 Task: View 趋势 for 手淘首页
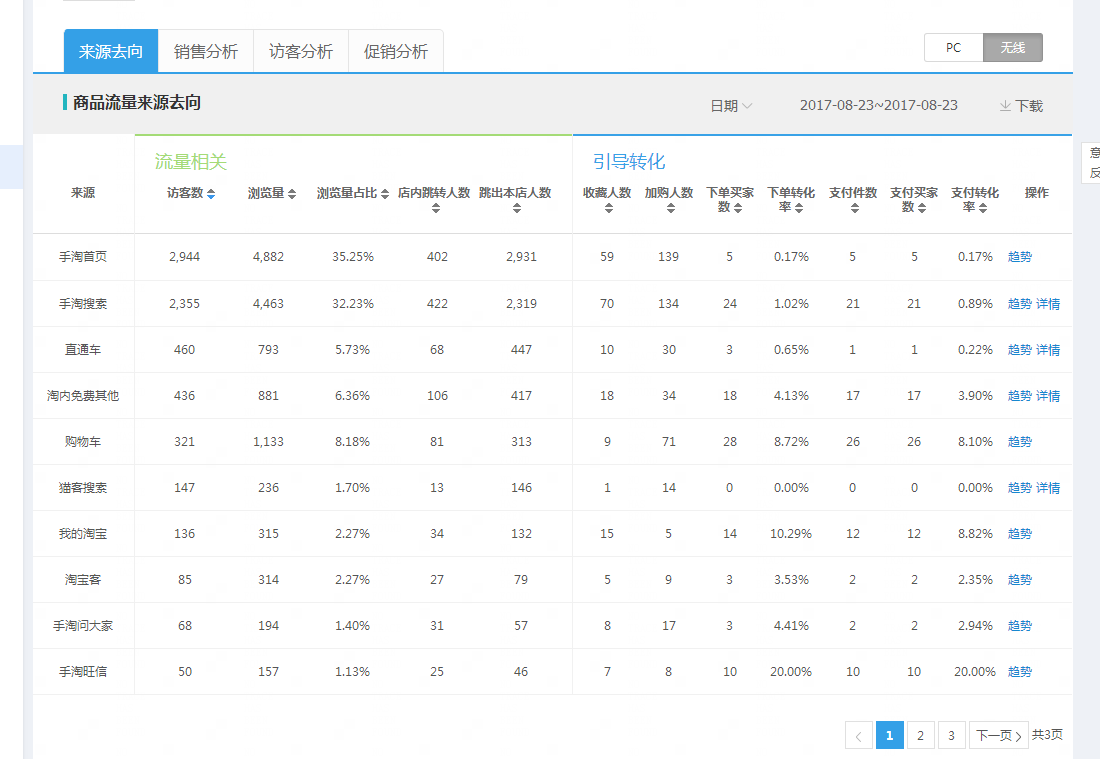(1019, 257)
